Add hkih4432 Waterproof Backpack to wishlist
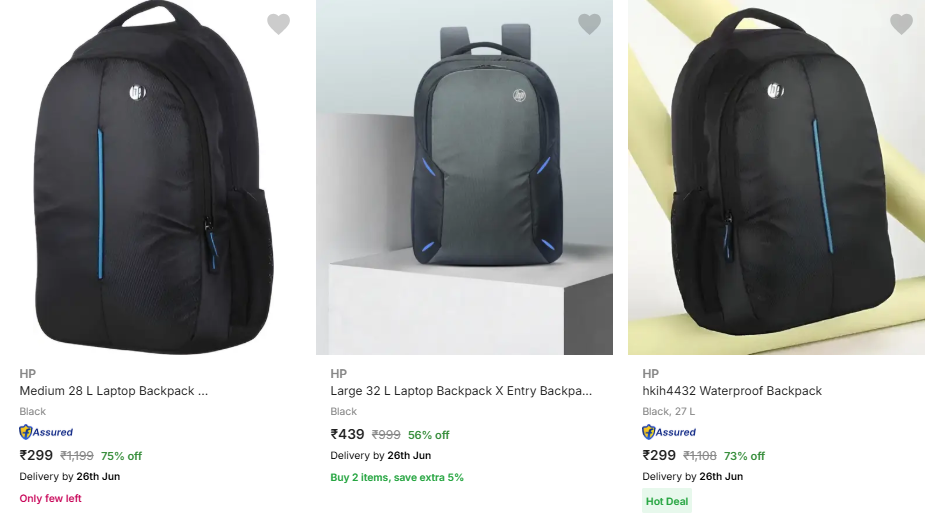This screenshot has width=929, height=514. [x=901, y=24]
